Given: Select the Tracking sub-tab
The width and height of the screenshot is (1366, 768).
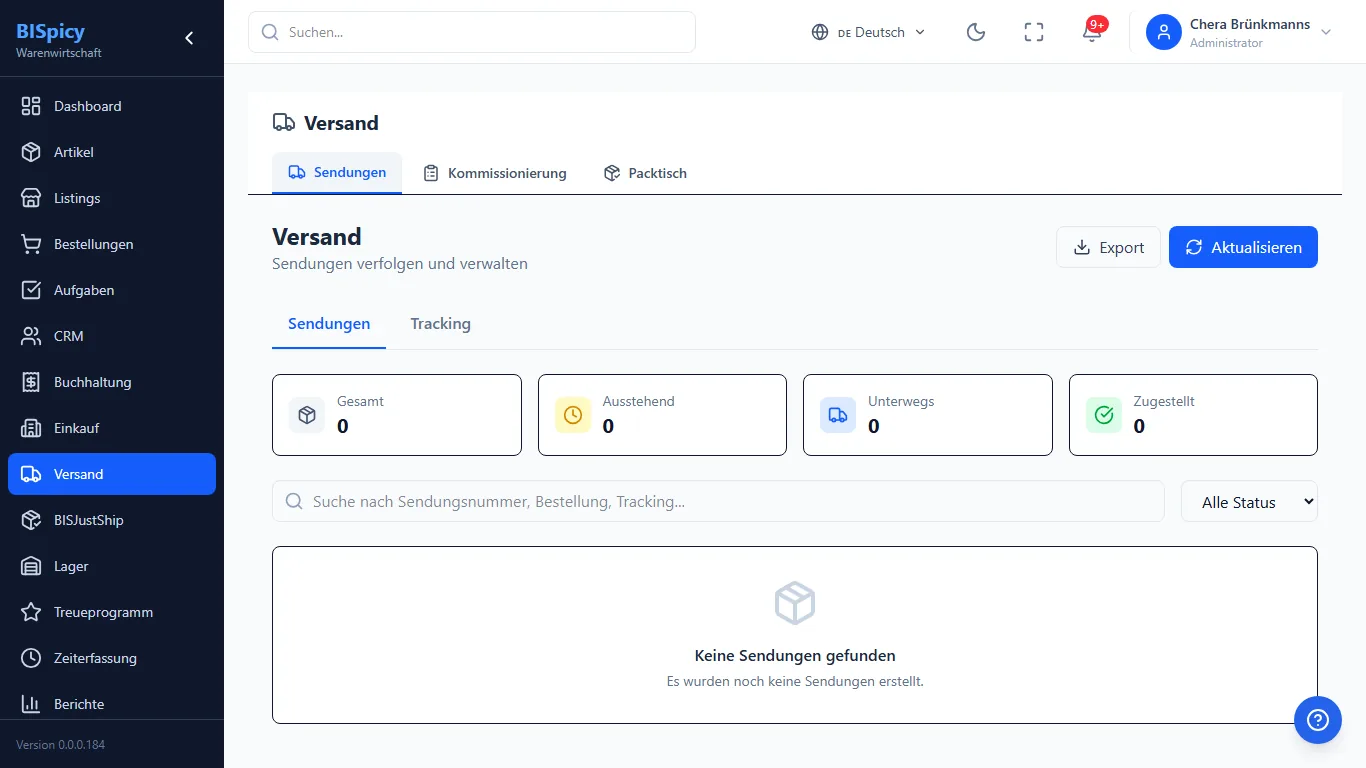Looking at the screenshot, I should point(440,324).
